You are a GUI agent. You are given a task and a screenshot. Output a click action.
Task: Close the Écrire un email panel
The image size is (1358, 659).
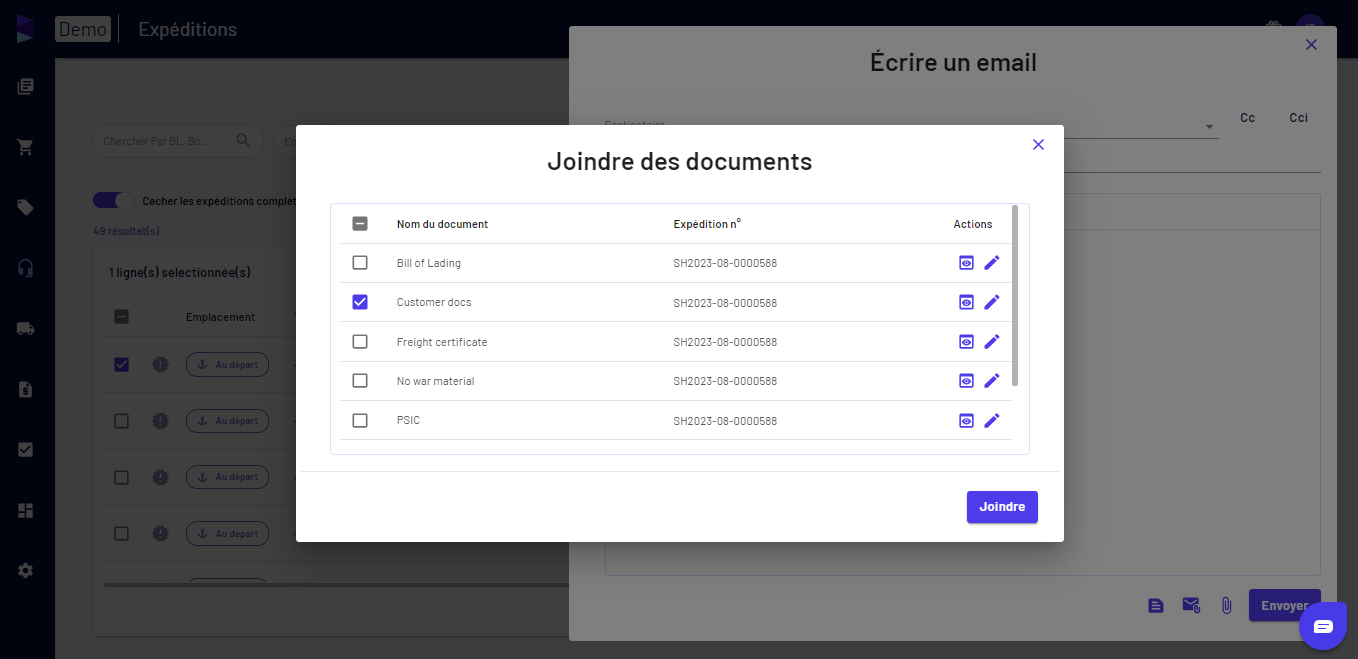[x=1312, y=45]
